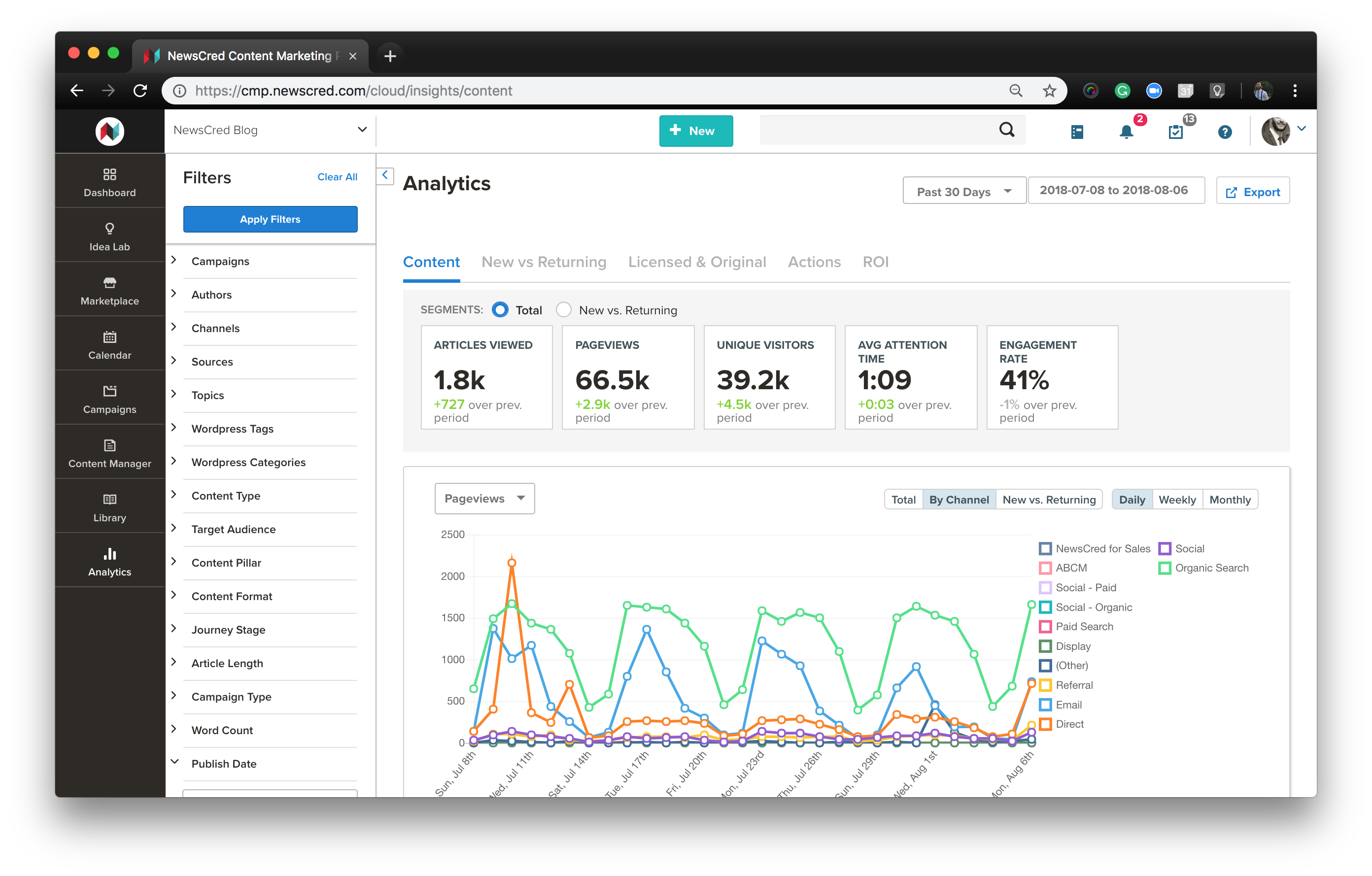Toggle the ABCM legend checkbox

point(1045,568)
